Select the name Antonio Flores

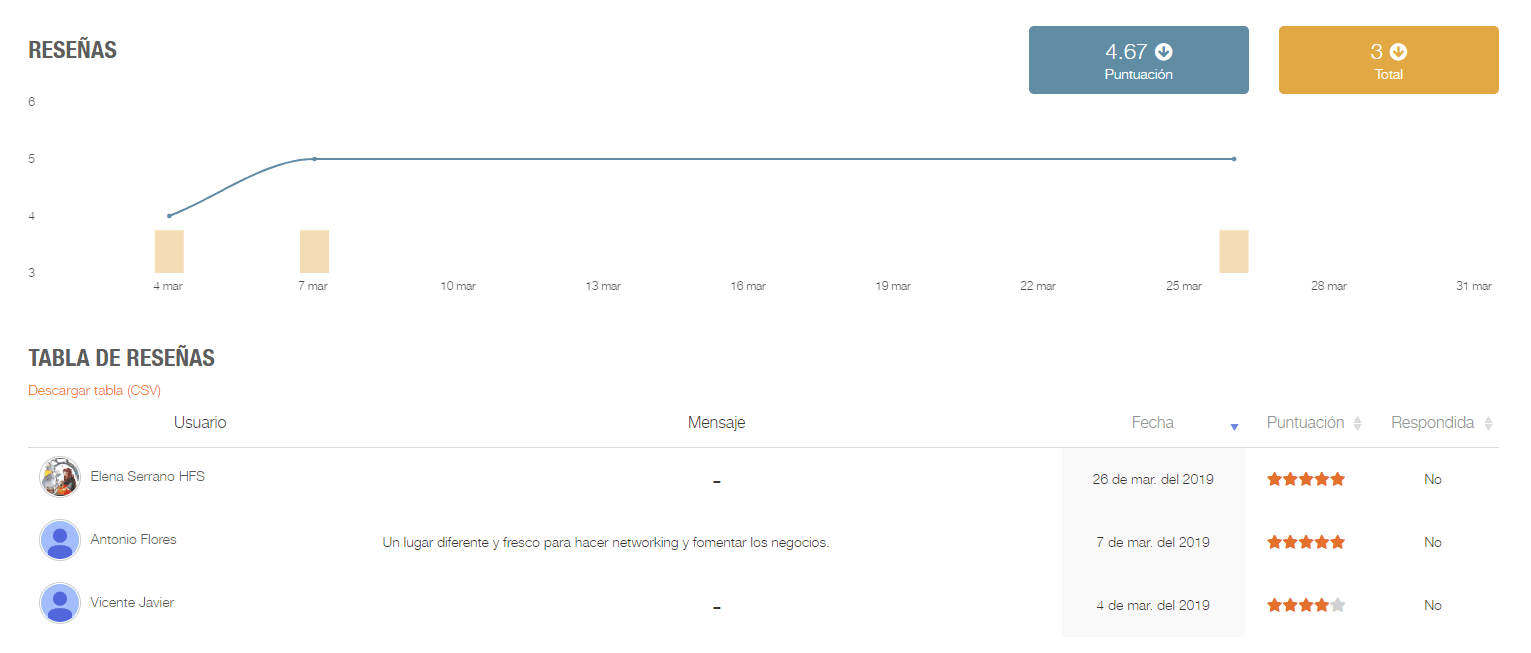pyautogui.click(x=133, y=539)
